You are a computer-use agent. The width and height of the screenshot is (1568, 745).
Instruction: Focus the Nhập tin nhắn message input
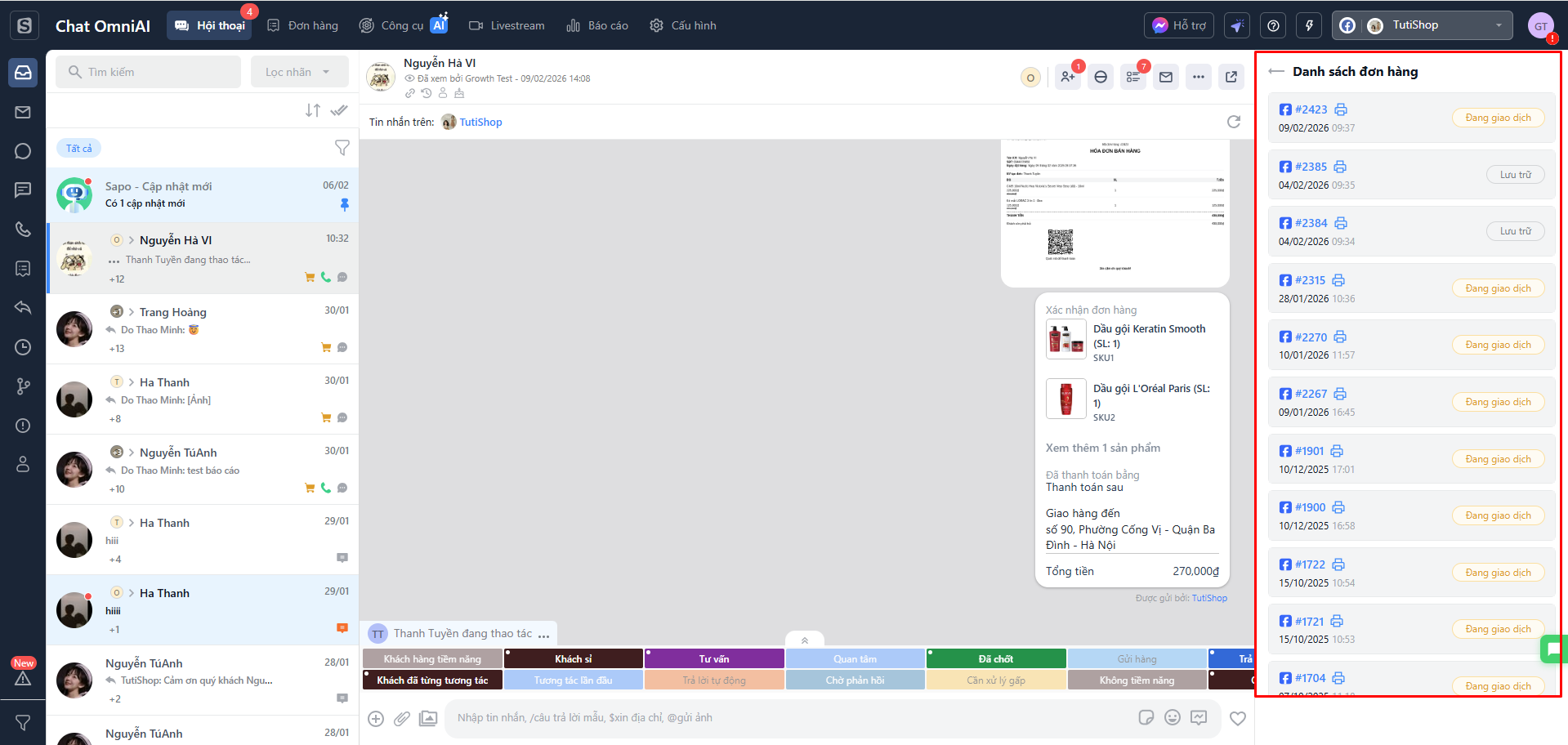pos(788,717)
